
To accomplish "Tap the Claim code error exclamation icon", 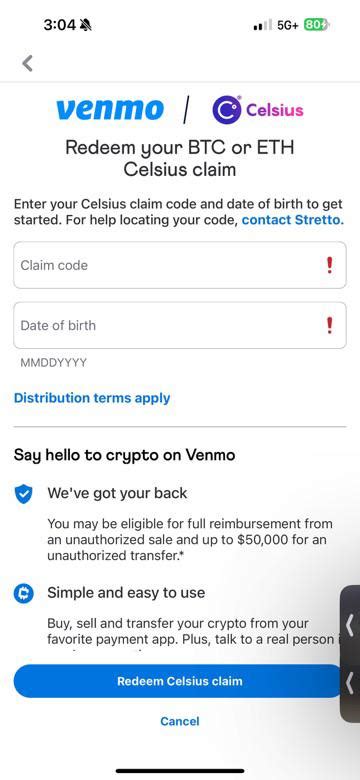I will coord(329,265).
